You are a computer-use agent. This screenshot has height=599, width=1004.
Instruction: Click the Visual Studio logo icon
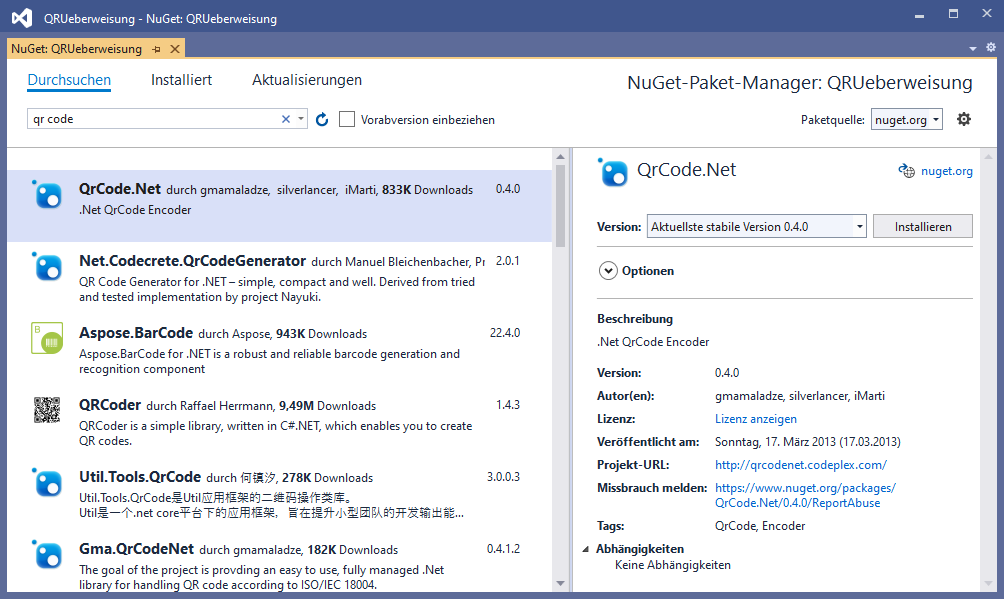20,16
